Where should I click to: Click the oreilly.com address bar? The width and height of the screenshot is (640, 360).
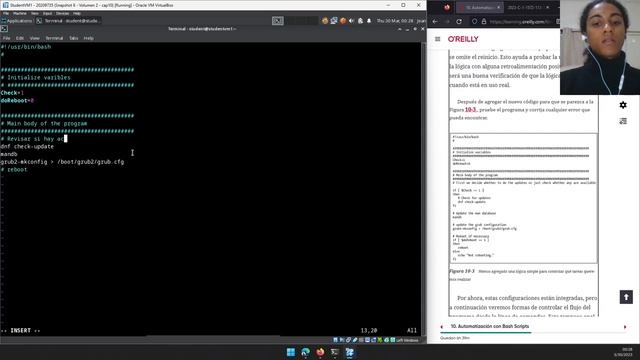pos(520,22)
